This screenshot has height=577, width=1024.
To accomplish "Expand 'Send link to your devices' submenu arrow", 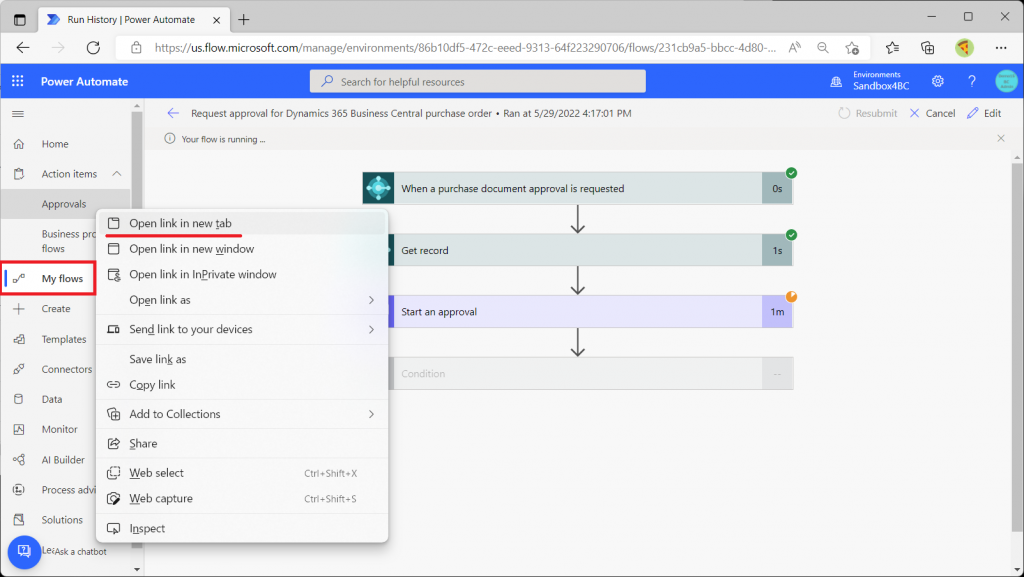I will point(371,329).
